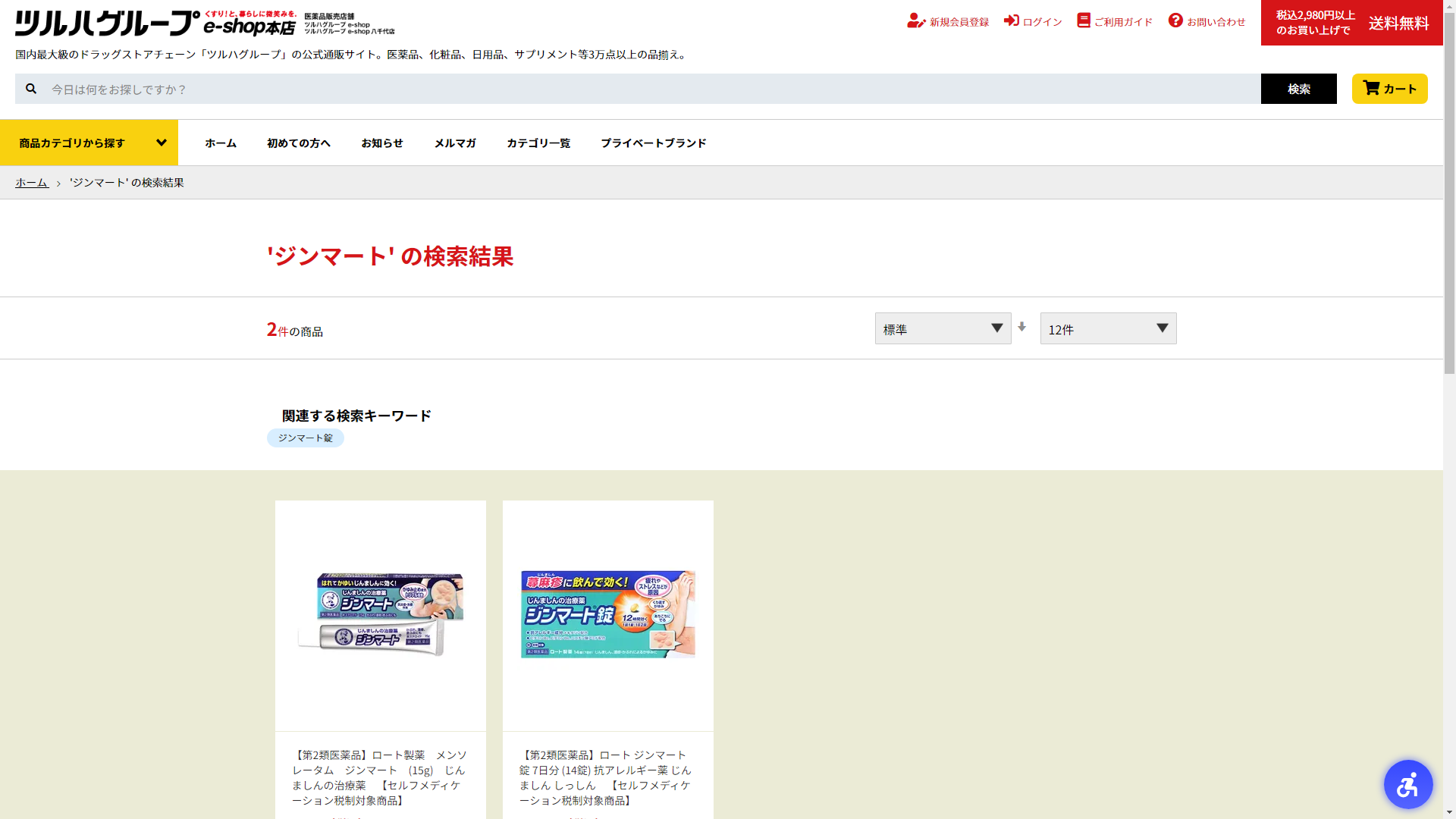Click the ホーム breadcrumb link
Viewport: 1456px width, 819px height.
[31, 183]
